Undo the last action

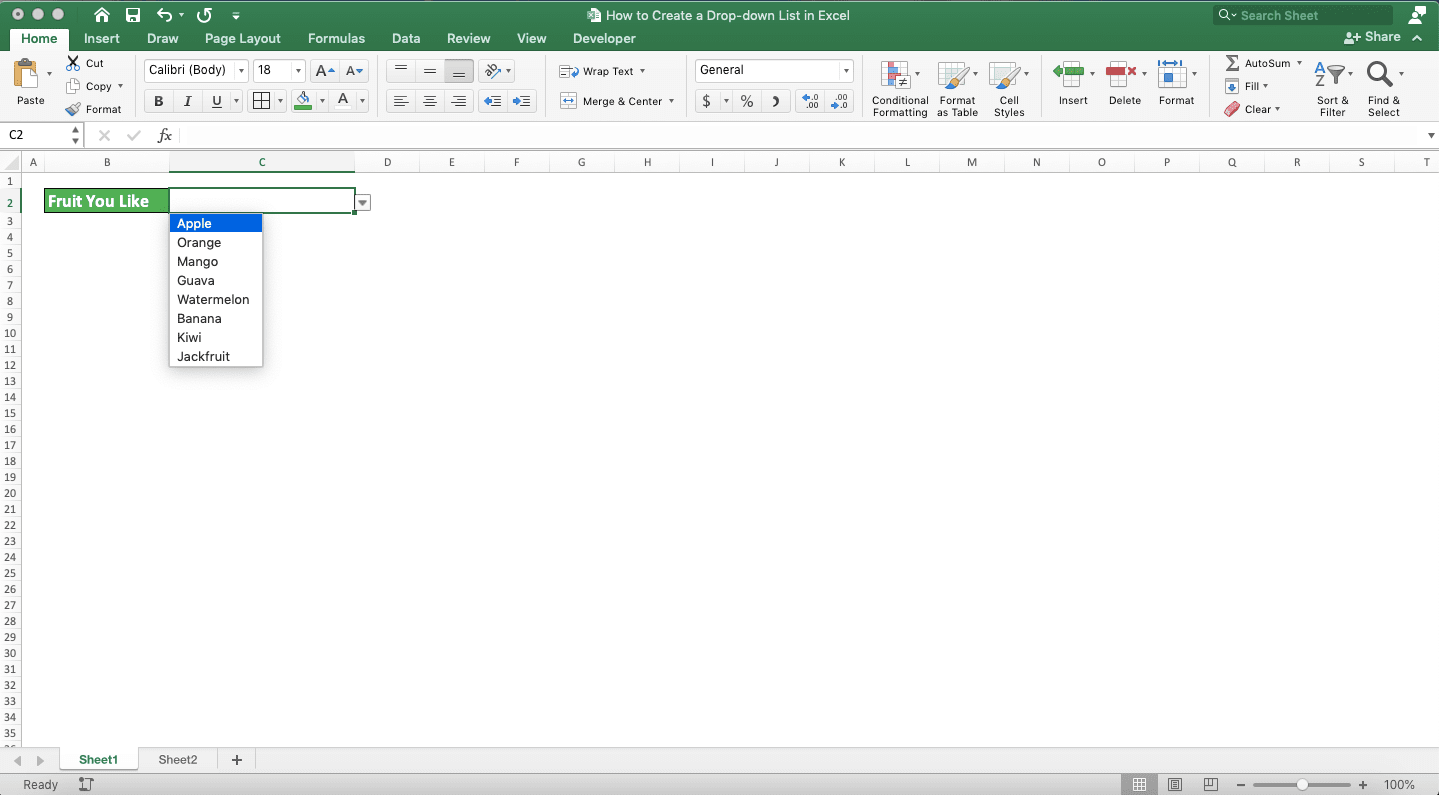[165, 15]
